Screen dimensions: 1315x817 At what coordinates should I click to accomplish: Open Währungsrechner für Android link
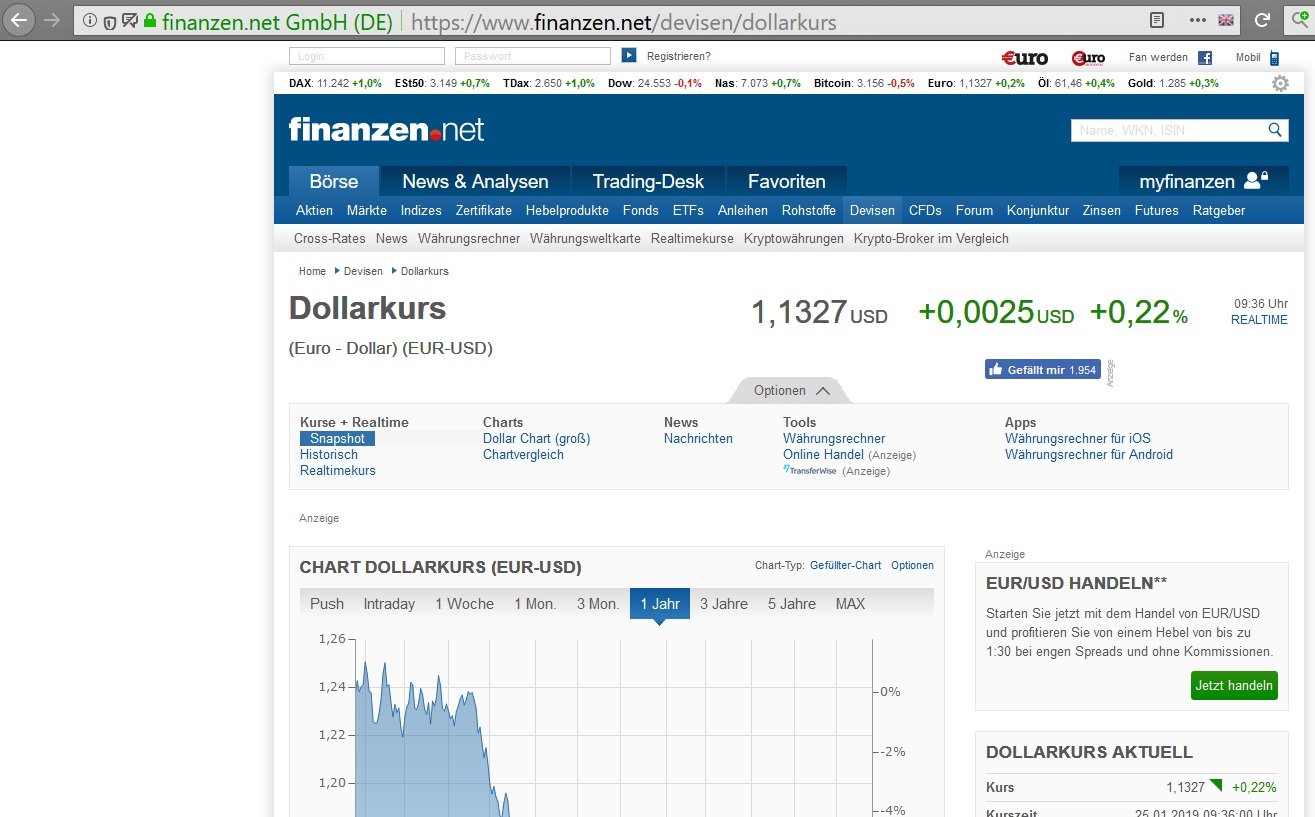[x=1089, y=454]
